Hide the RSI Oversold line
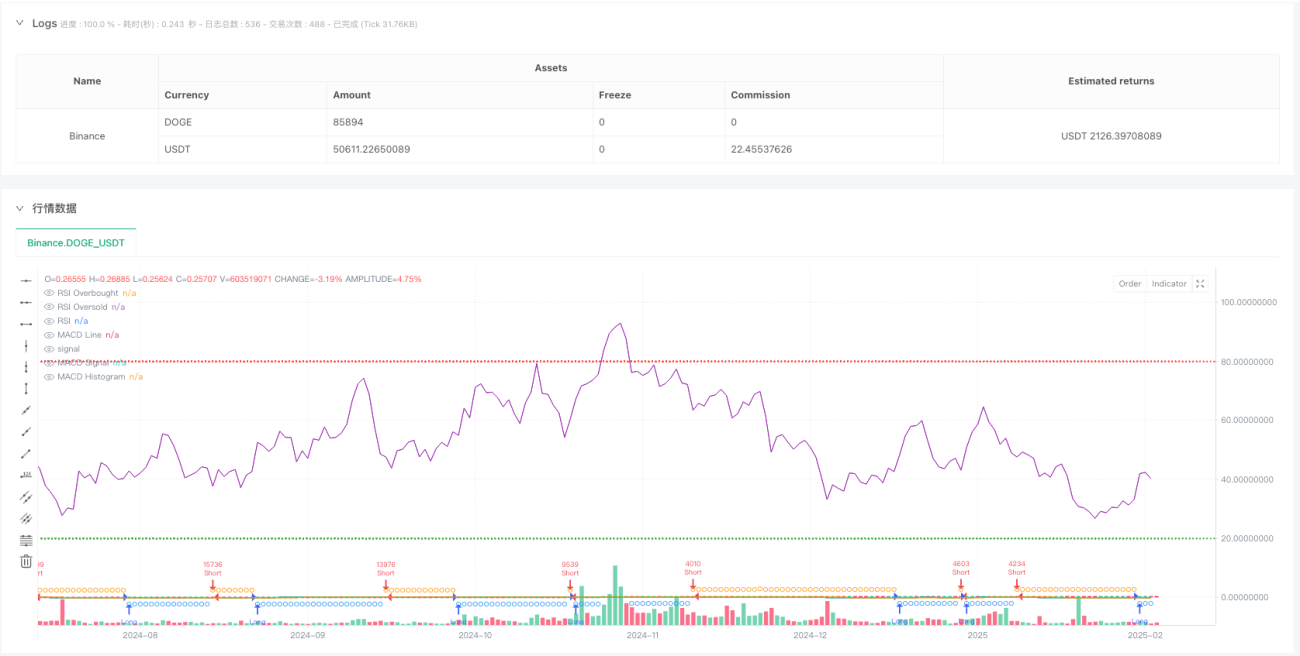Screen dimensions: 1300x656 coord(49,307)
